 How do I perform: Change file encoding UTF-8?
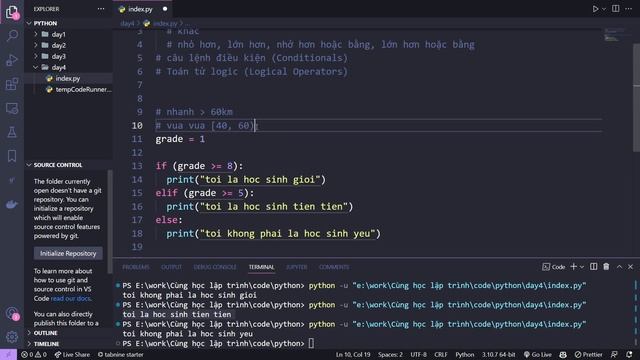click(x=418, y=355)
